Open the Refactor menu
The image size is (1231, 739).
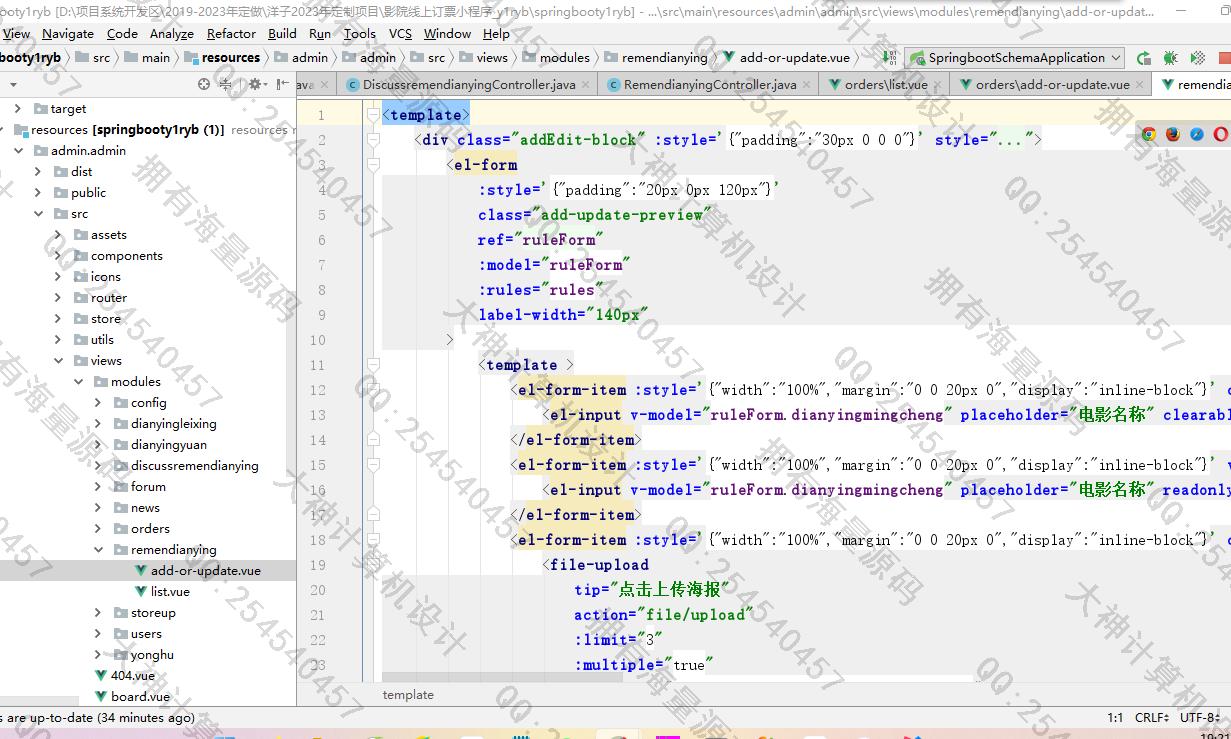231,33
